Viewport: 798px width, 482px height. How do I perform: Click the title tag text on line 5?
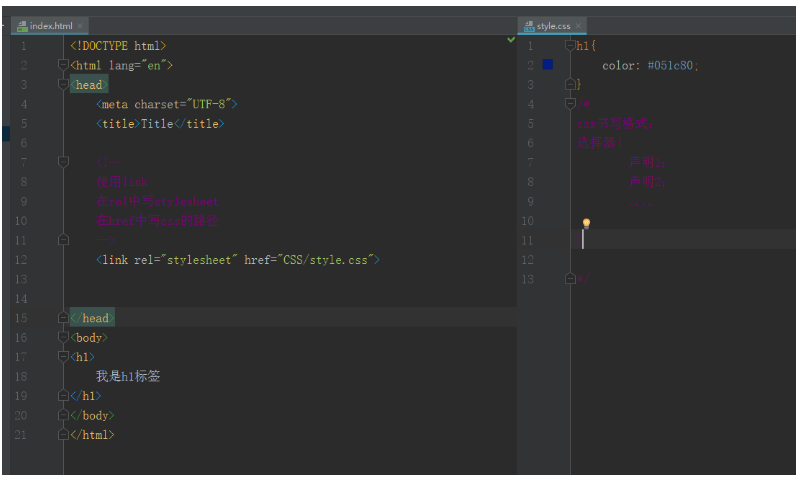coord(160,124)
